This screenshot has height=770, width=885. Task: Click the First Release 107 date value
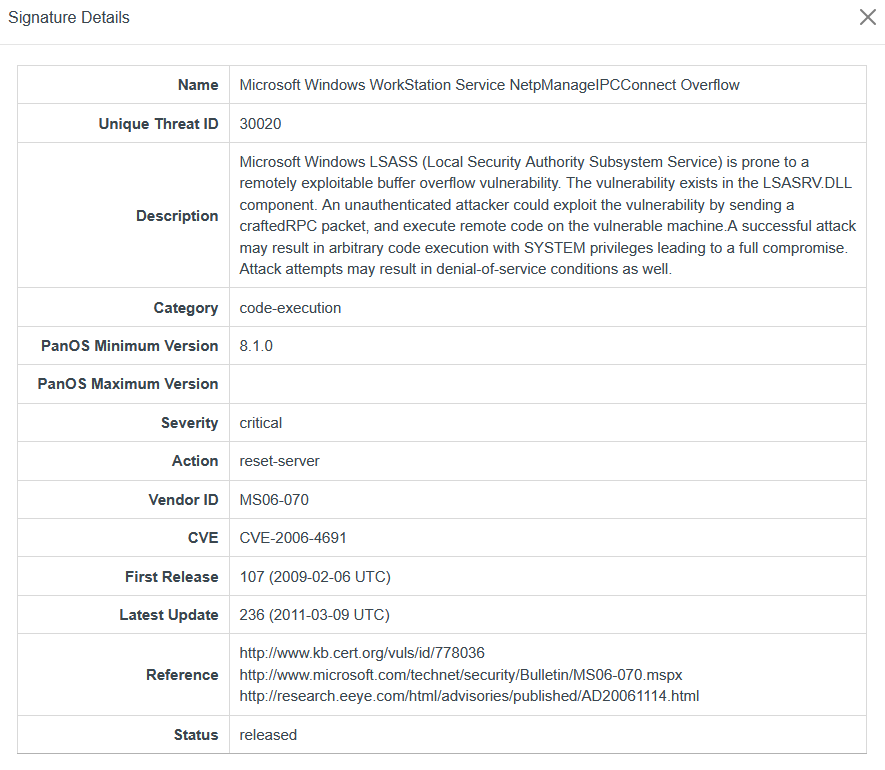tap(314, 577)
